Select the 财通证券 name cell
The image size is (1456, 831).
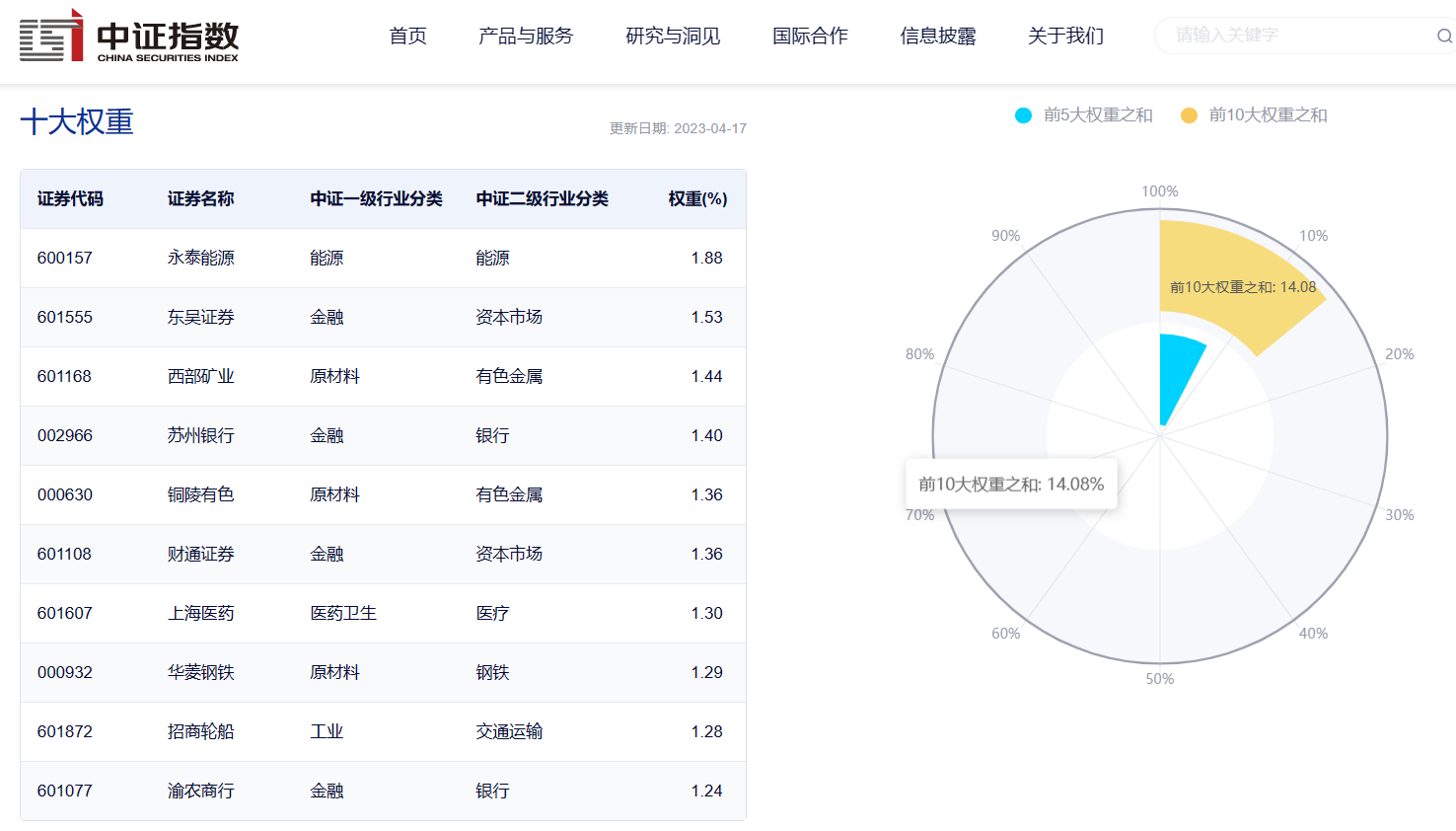[200, 555]
